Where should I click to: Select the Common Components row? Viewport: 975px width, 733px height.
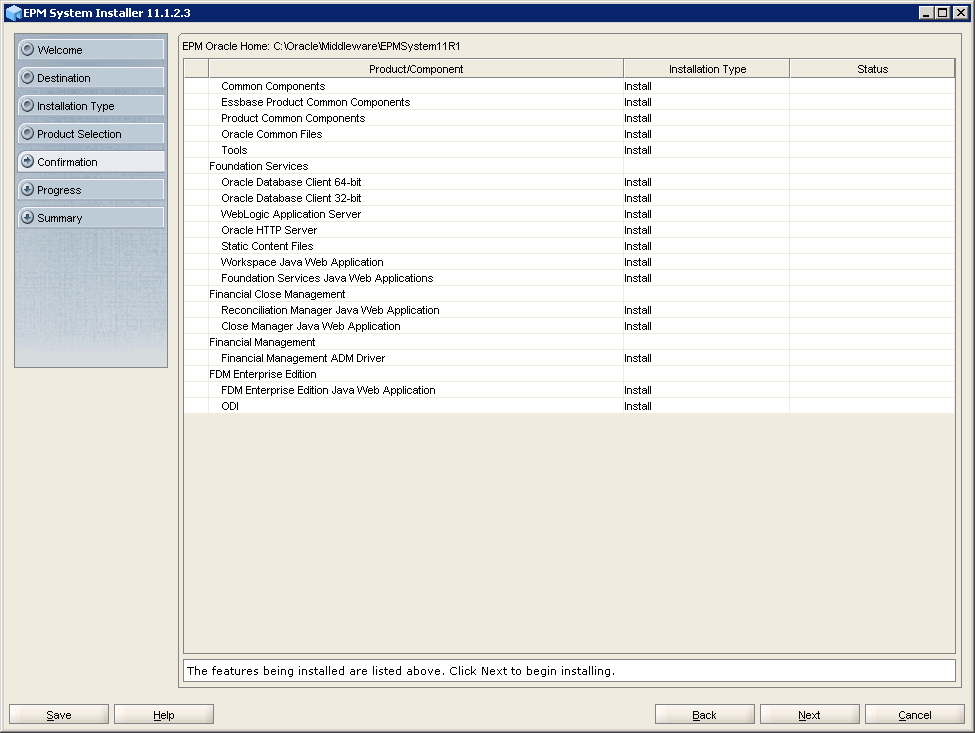point(569,86)
